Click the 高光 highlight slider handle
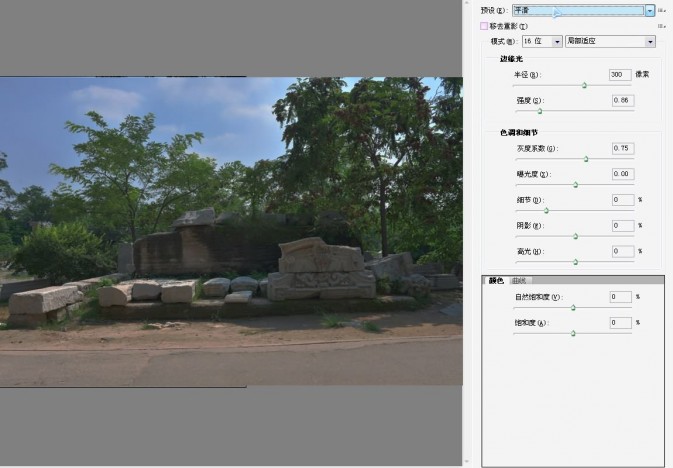This screenshot has width=673, height=468. point(576,262)
